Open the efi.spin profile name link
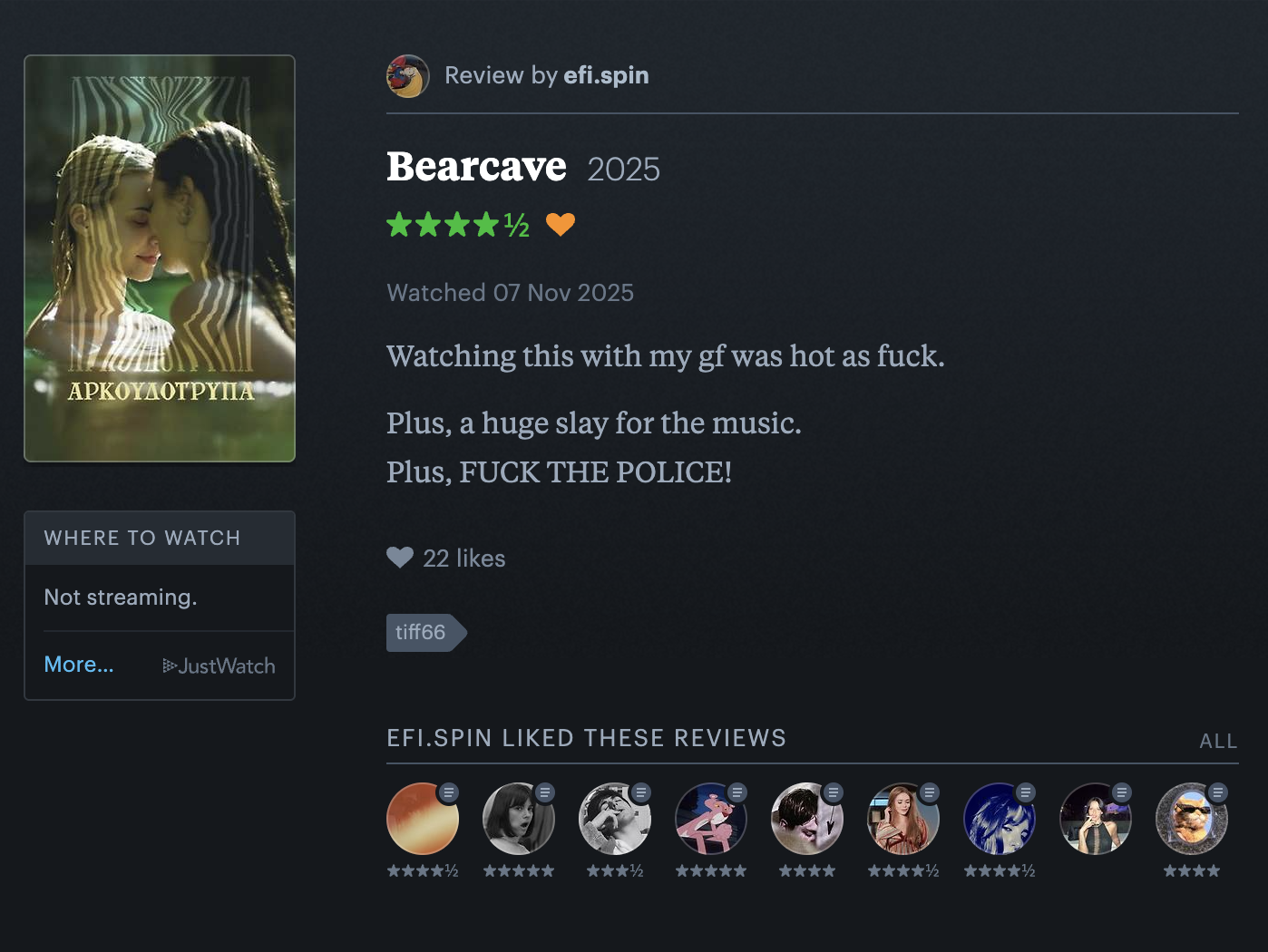This screenshot has width=1268, height=952. [606, 75]
